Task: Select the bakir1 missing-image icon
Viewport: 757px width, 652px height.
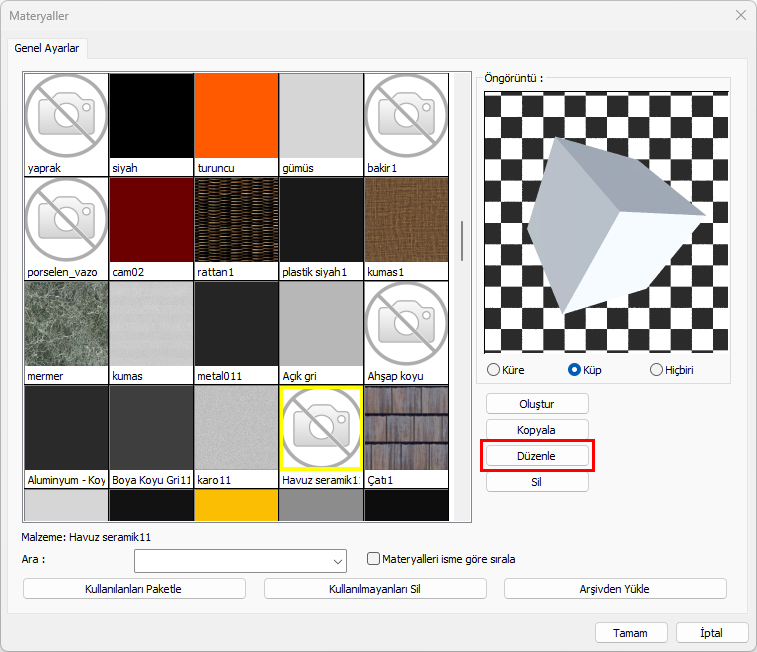Action: 406,116
